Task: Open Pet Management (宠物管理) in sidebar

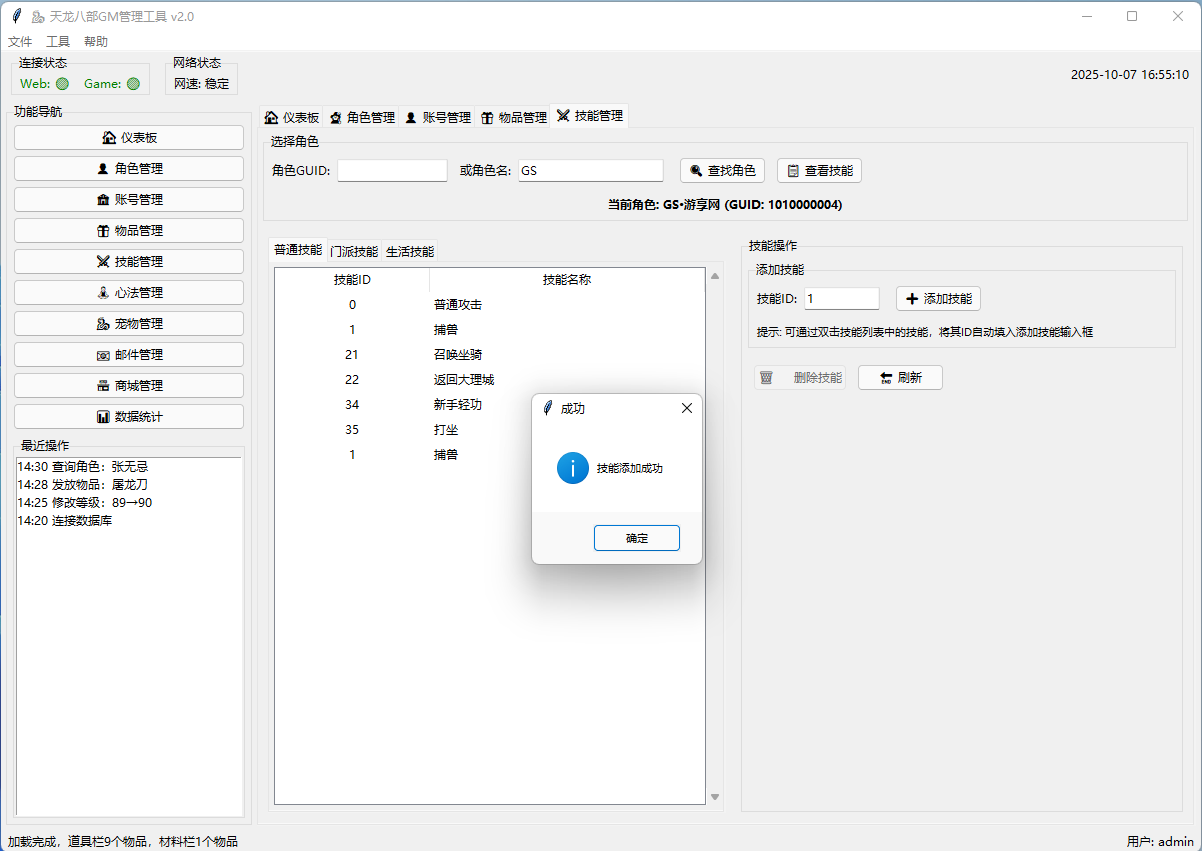Action: (129, 324)
